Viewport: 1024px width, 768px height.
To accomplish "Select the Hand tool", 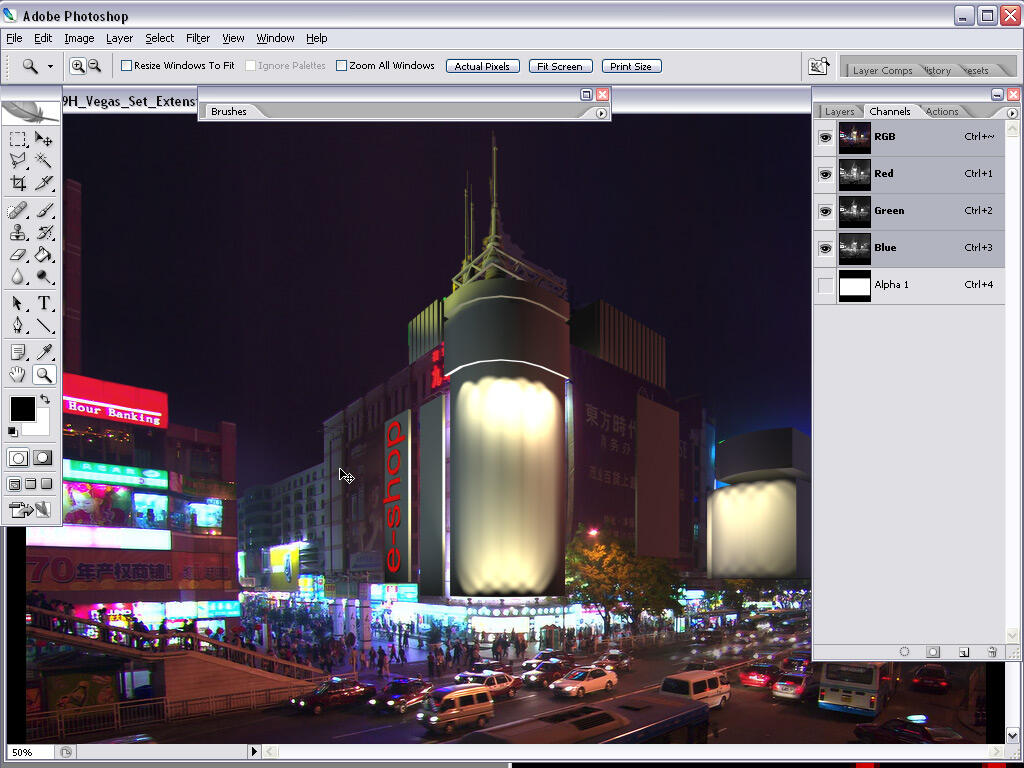I will [18, 375].
